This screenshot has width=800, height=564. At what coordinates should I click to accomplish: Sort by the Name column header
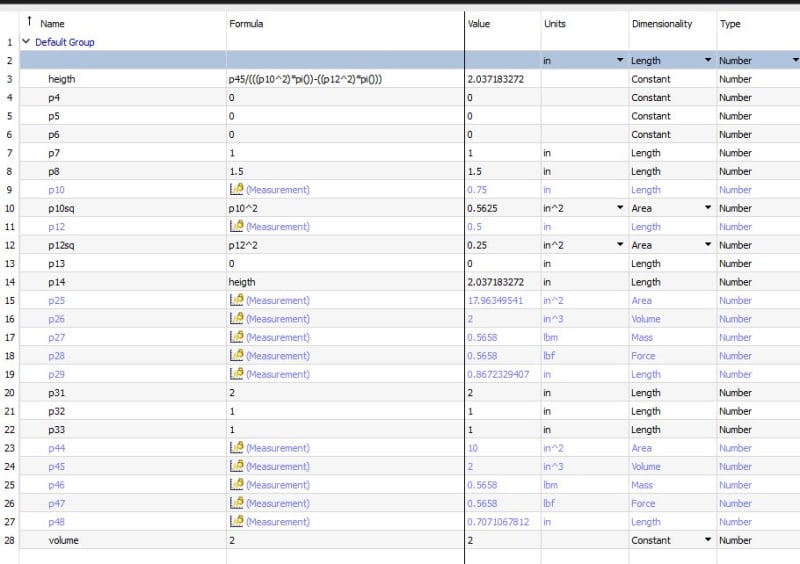pyautogui.click(x=52, y=23)
